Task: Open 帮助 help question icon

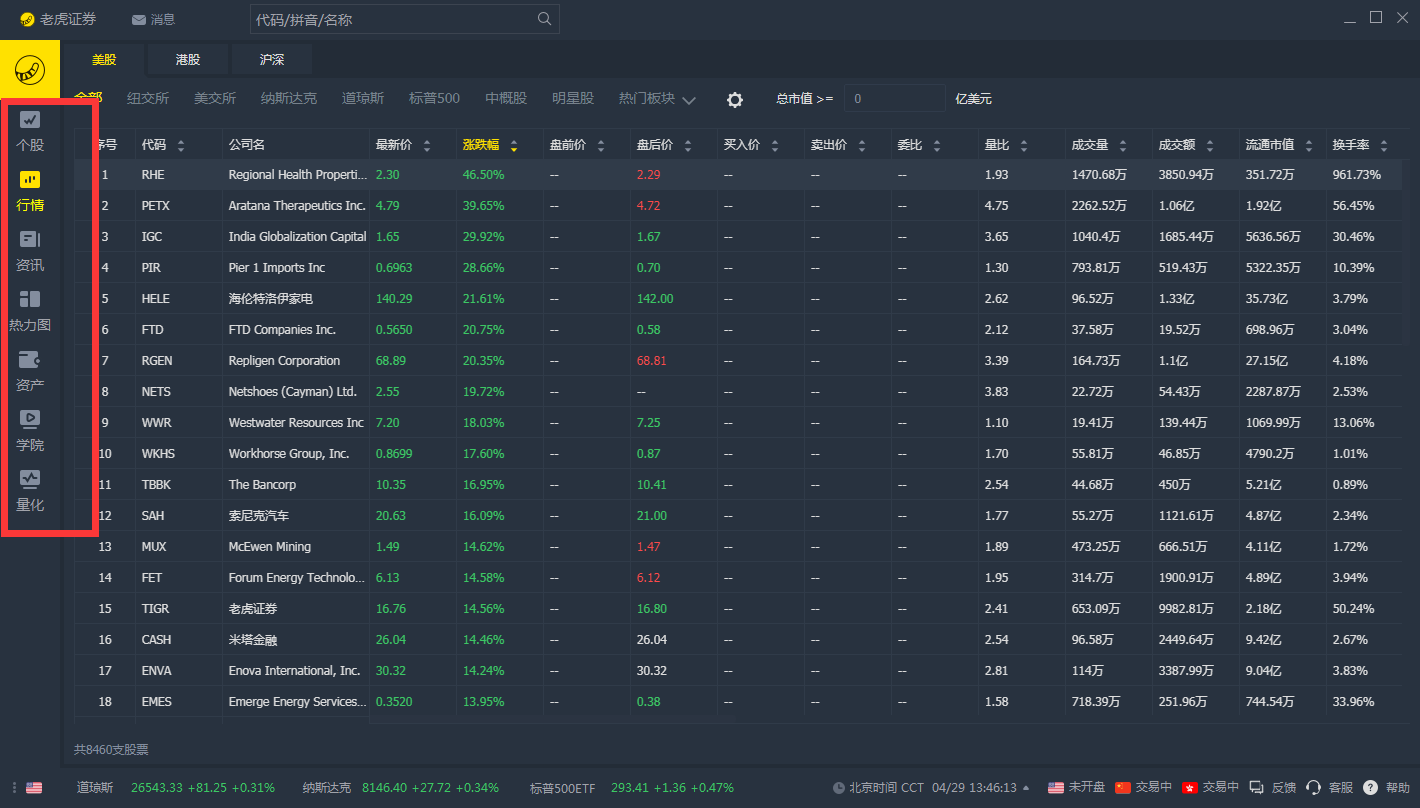Action: [x=1370, y=787]
